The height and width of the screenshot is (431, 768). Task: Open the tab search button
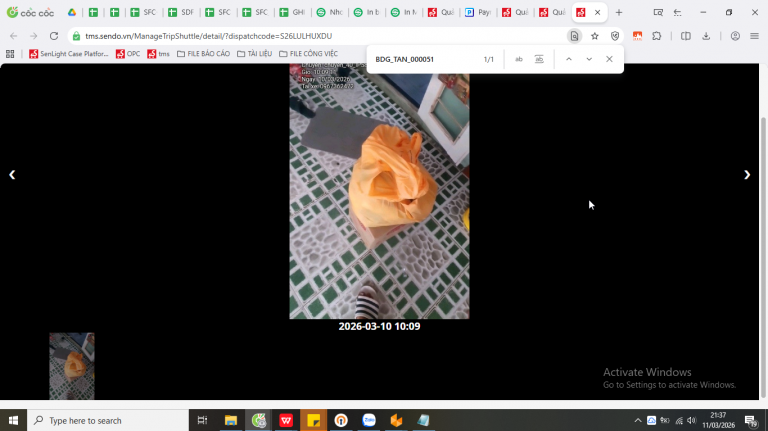[x=658, y=12]
